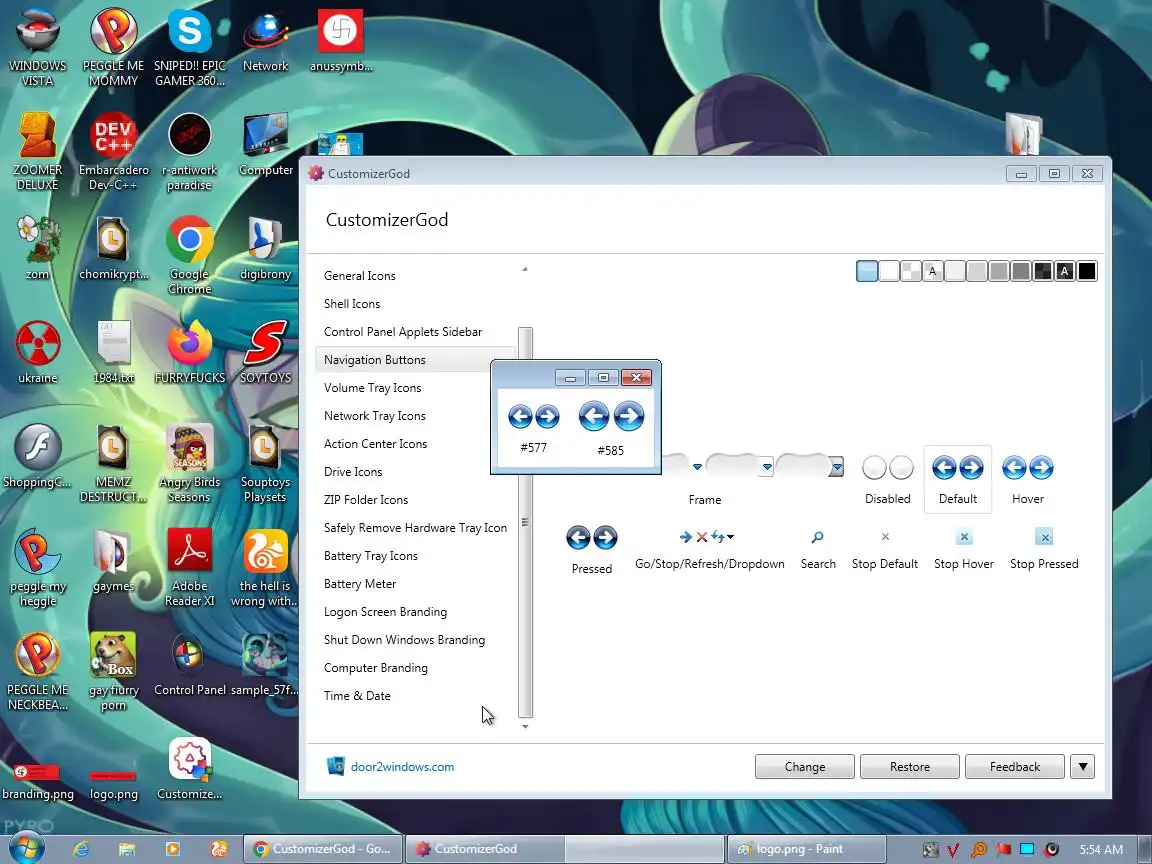Select the Search magnifier image

point(818,537)
